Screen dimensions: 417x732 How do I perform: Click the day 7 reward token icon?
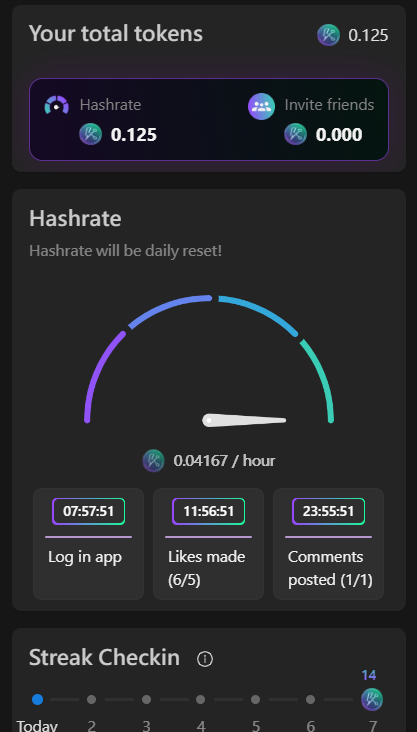click(372, 699)
